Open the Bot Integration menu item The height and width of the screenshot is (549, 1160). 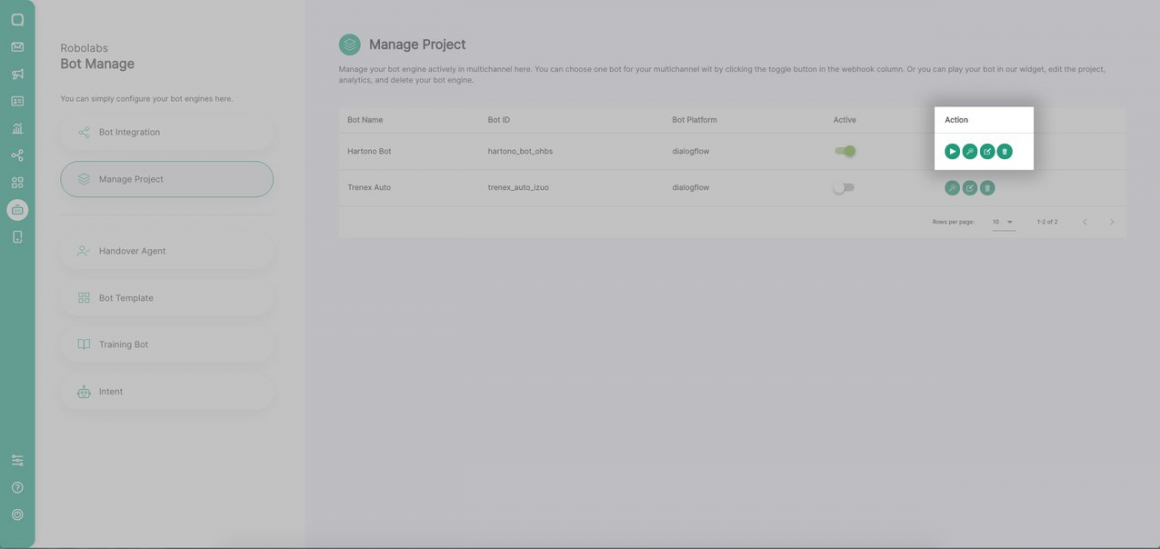coord(166,132)
